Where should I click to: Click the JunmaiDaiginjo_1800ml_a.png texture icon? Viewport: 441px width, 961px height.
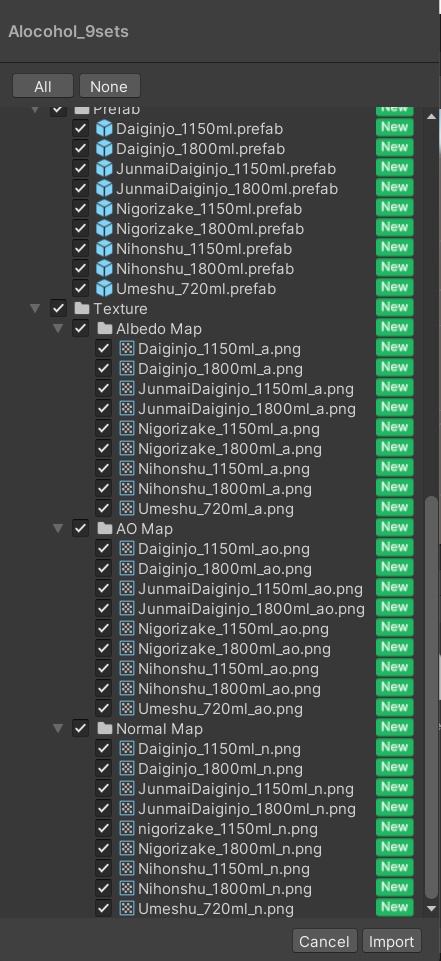126,409
